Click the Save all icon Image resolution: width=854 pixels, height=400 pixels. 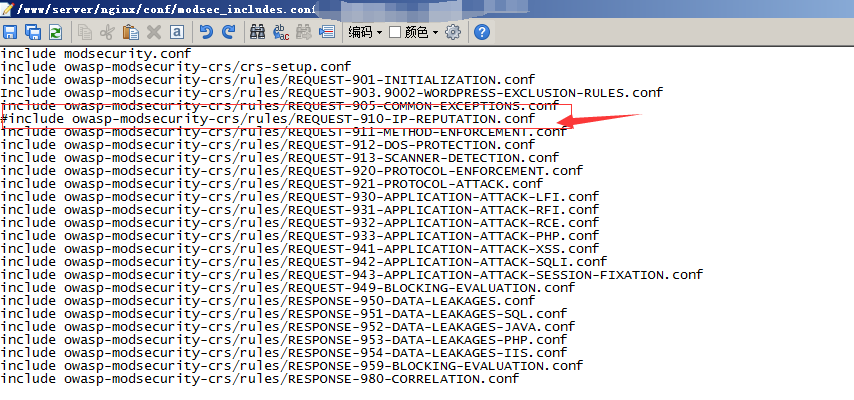32,32
